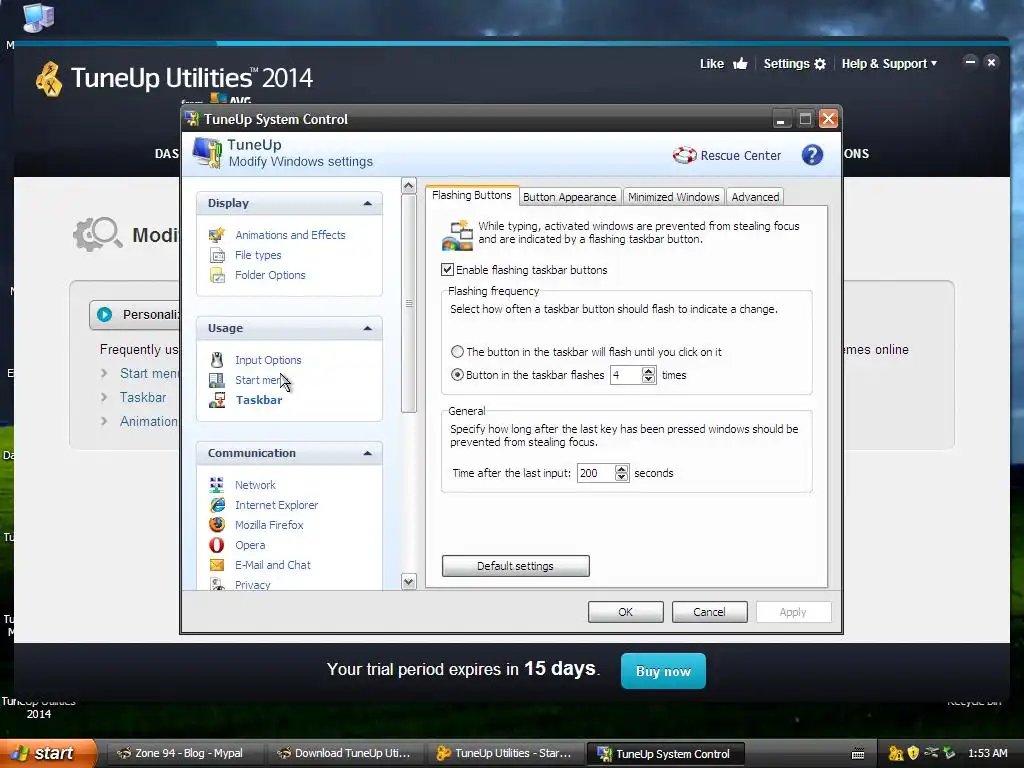The height and width of the screenshot is (768, 1024).
Task: Adjust the seconds spinner arrows
Action: point(621,473)
